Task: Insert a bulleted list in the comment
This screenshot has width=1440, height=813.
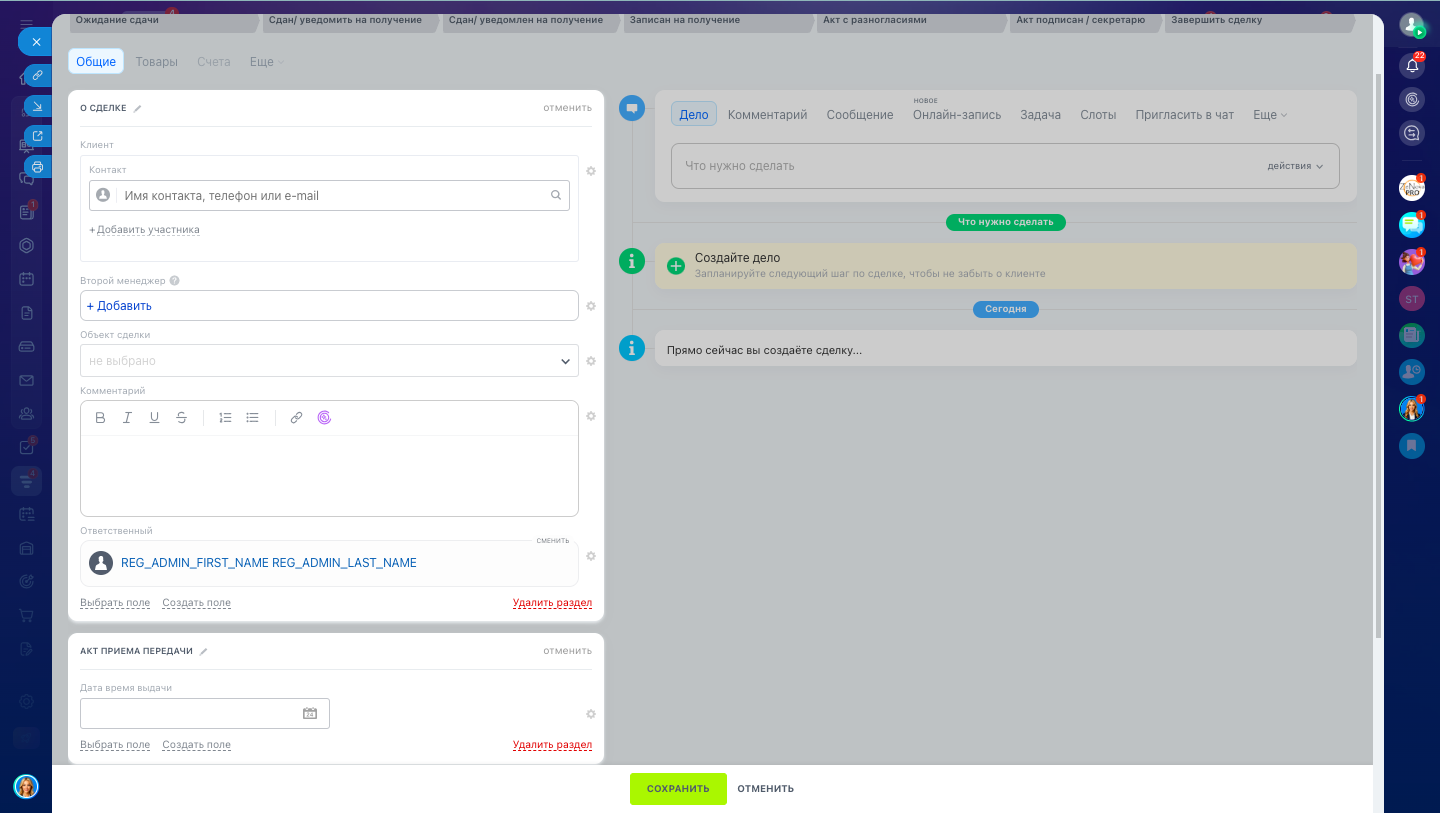Action: [252, 418]
